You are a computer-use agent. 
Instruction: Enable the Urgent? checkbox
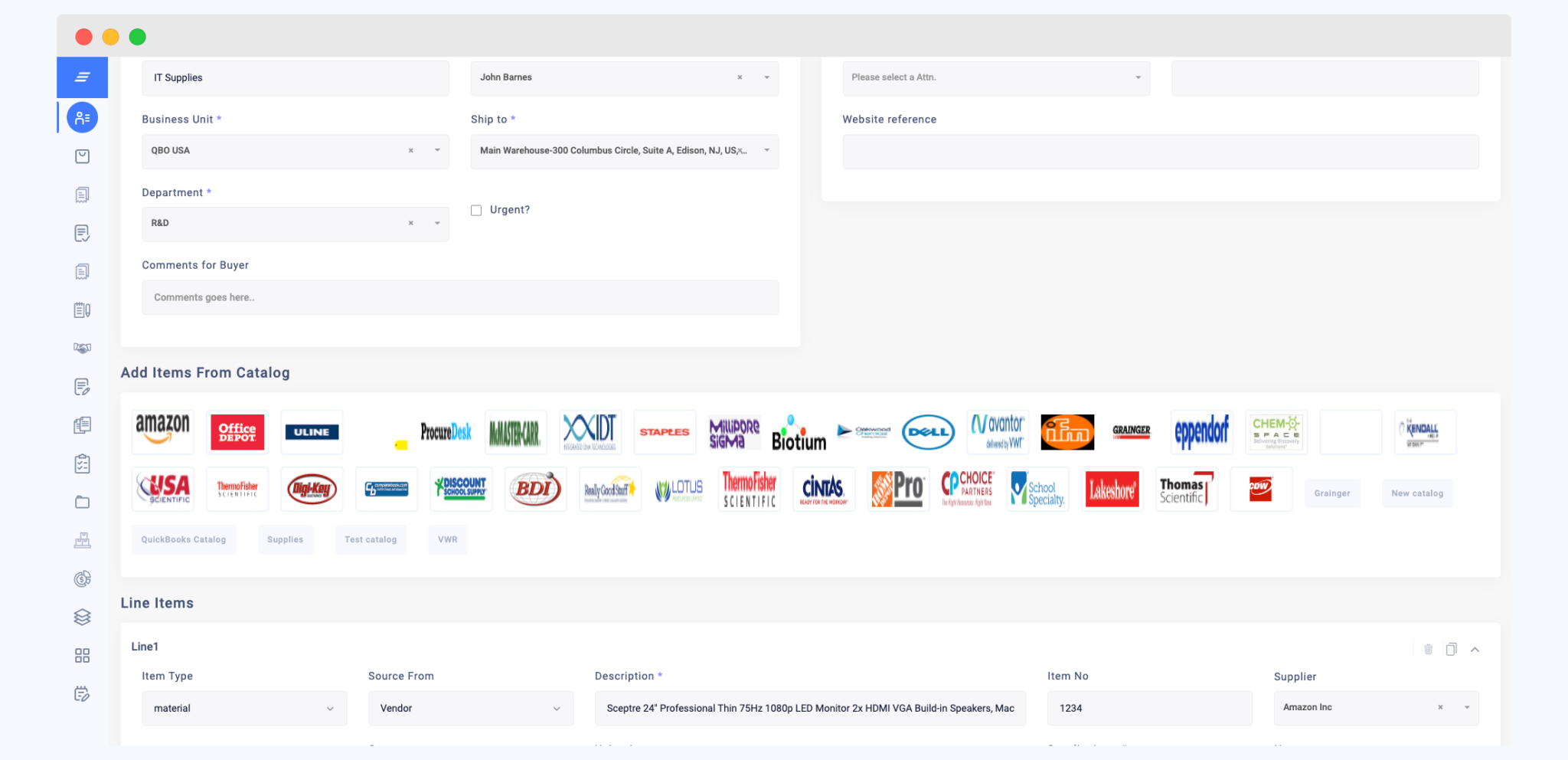pos(475,209)
